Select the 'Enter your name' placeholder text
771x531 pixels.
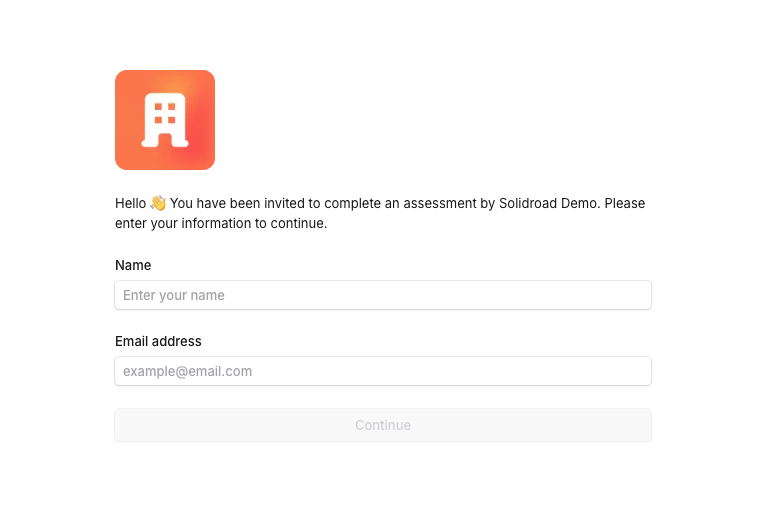tap(174, 295)
